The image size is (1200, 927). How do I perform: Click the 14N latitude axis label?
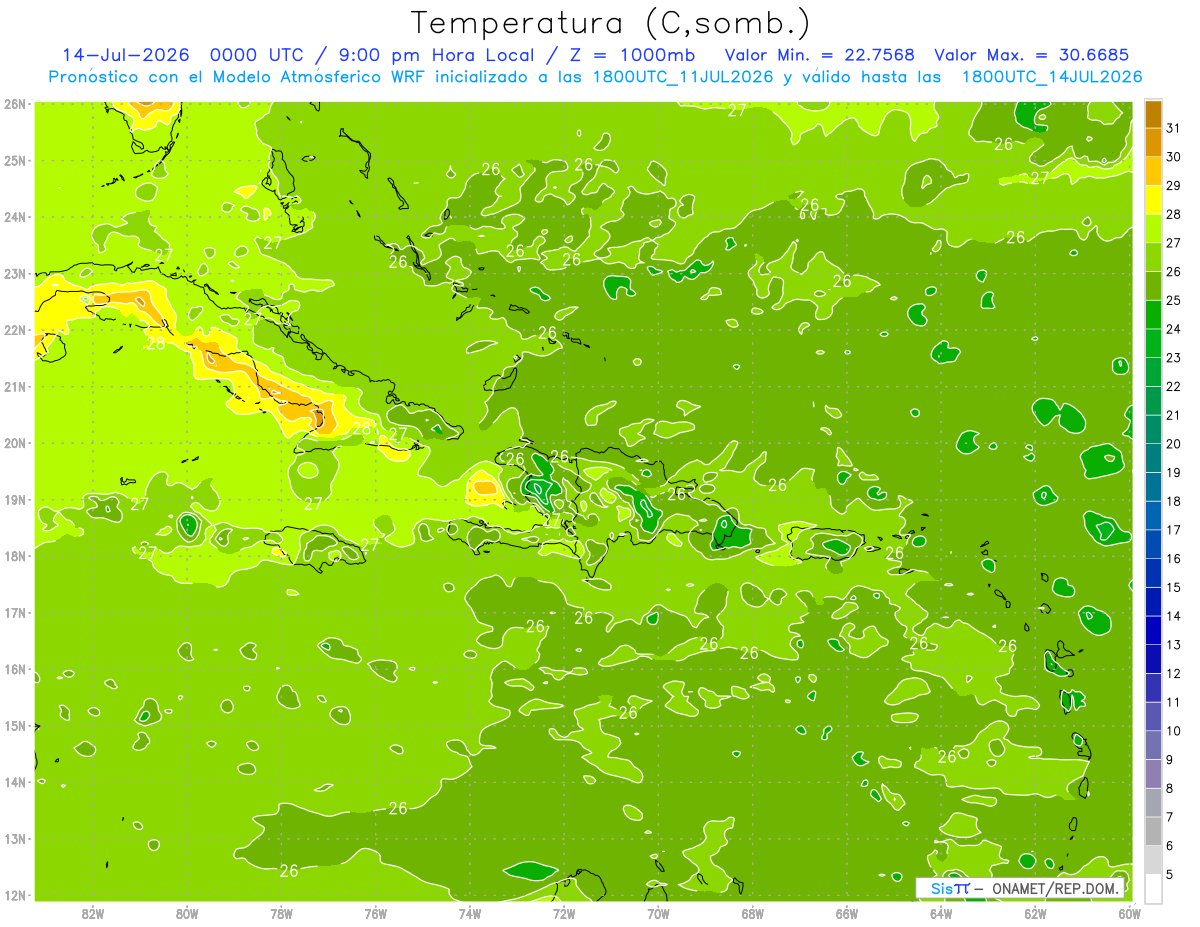tap(14, 782)
